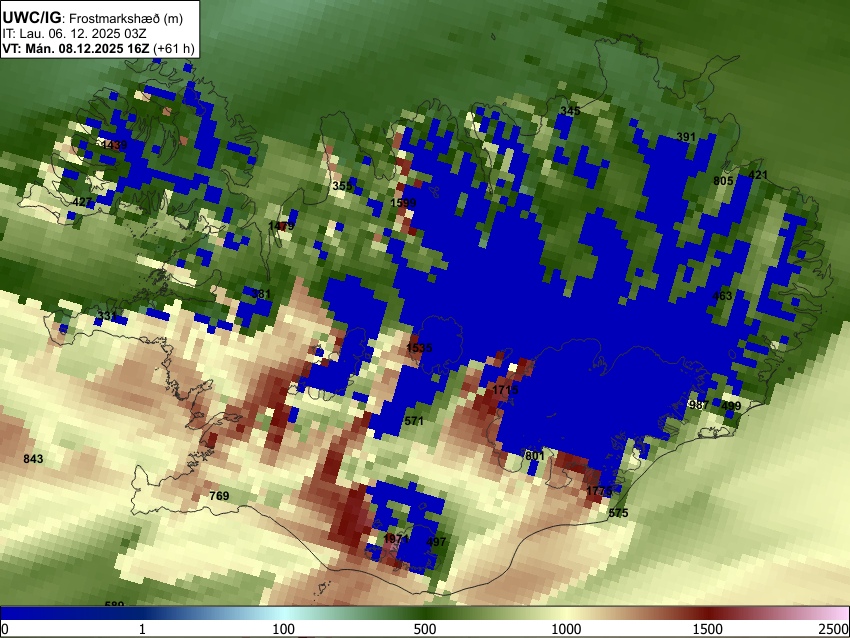Click the 500 label on the color scale
Screen dimensions: 850x638
[425, 629]
